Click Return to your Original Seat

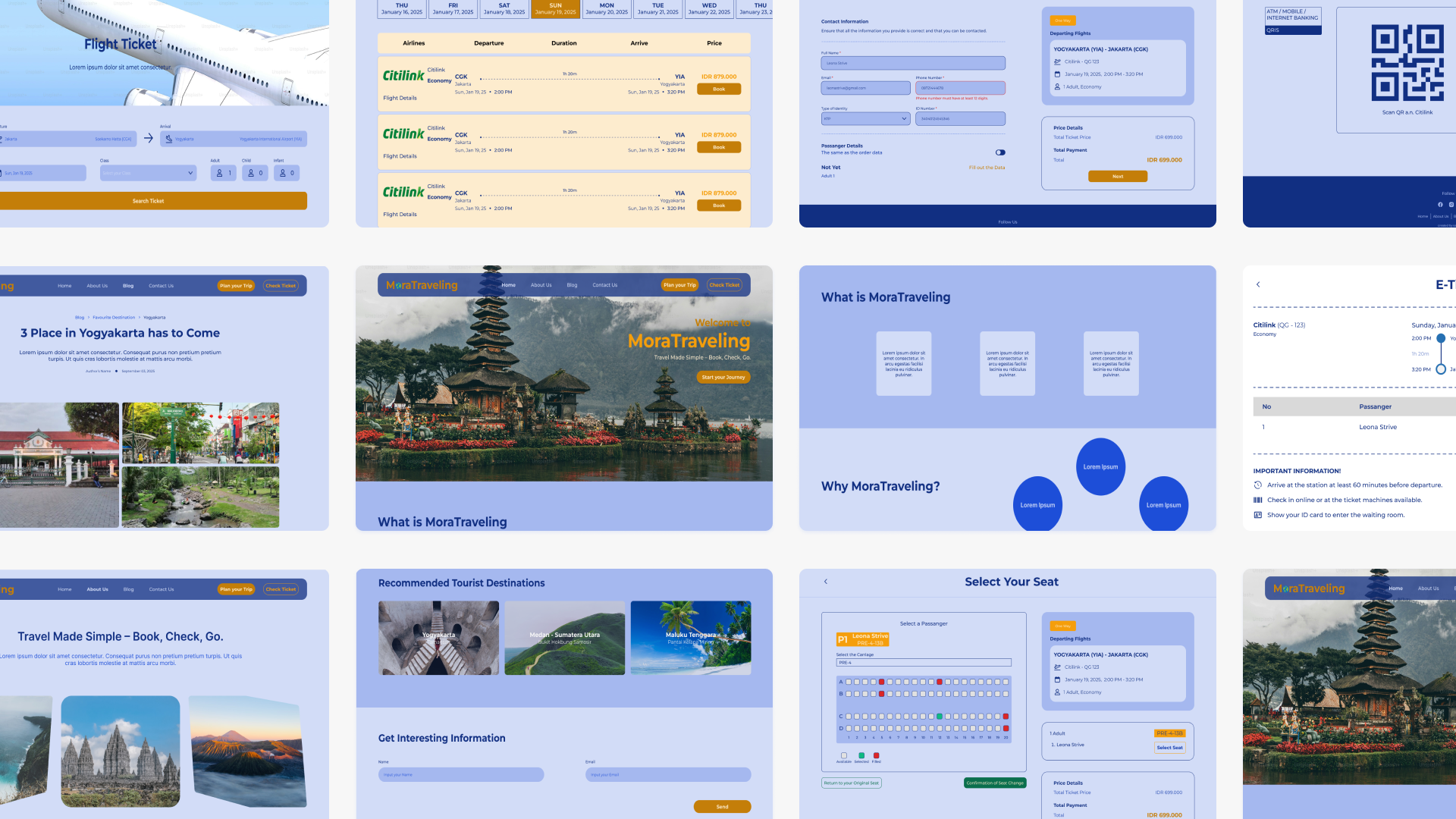coord(852,783)
